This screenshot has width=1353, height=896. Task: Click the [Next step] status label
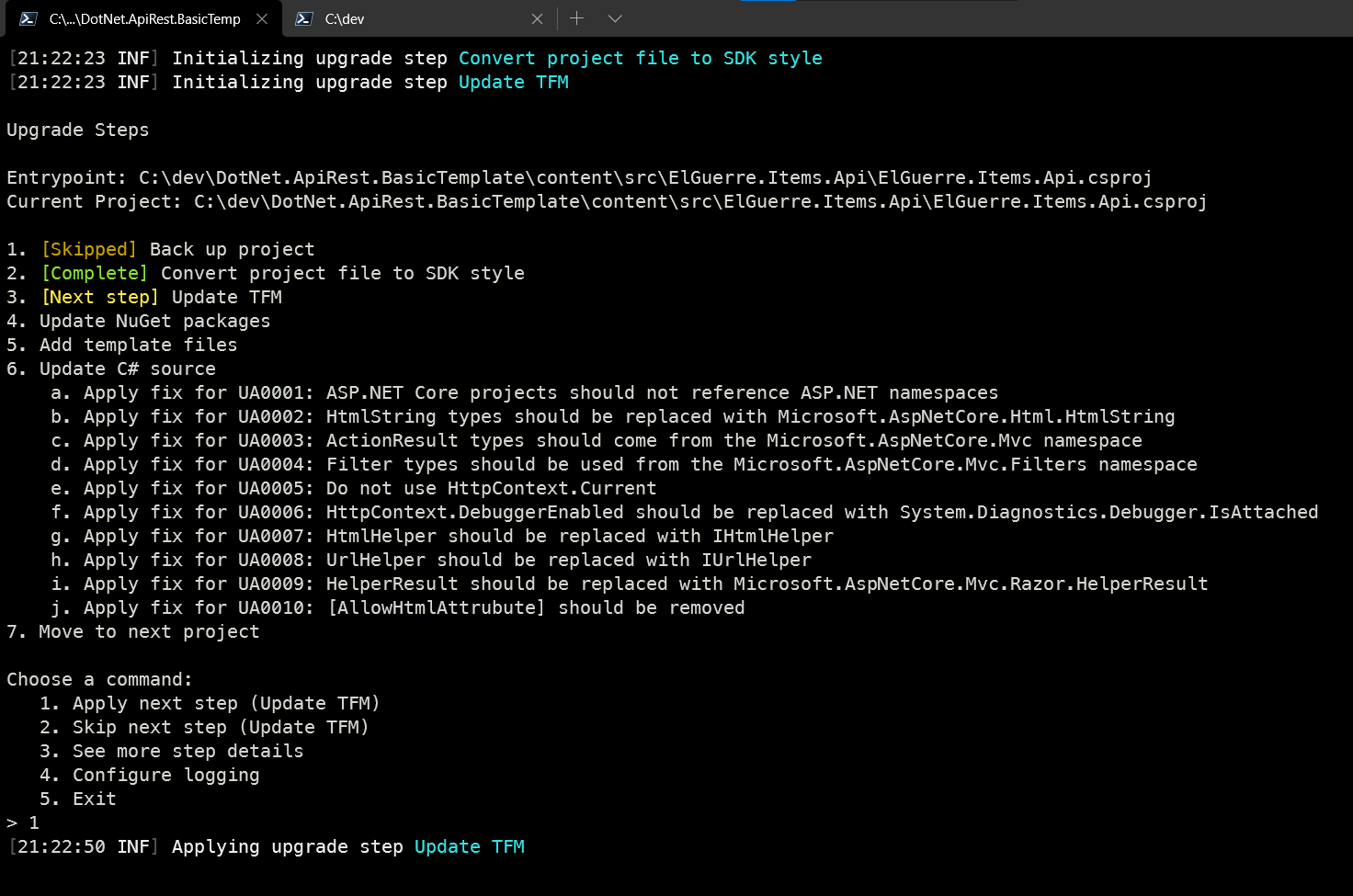(x=99, y=297)
